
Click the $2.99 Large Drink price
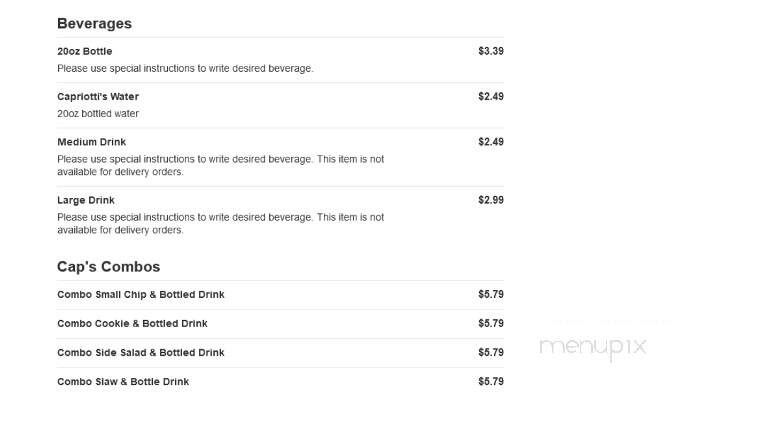[x=491, y=200]
